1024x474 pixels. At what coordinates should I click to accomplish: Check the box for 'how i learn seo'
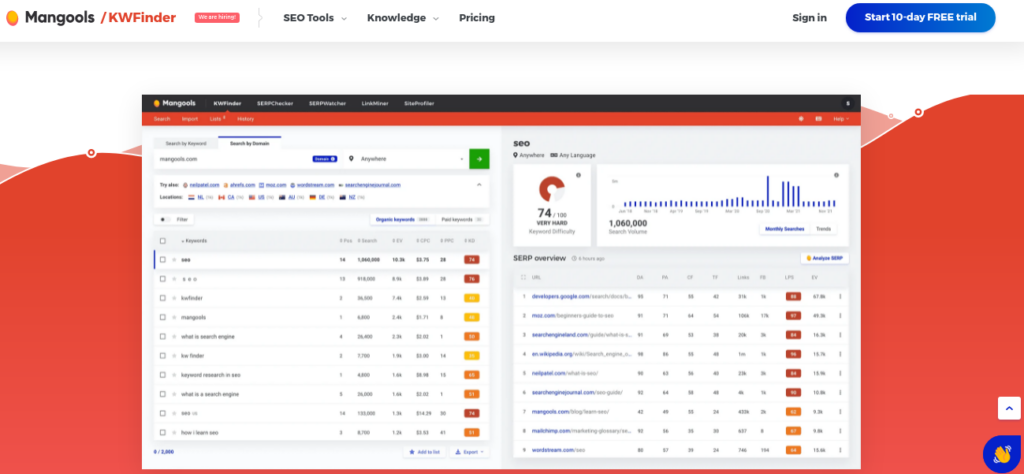pyautogui.click(x=163, y=432)
